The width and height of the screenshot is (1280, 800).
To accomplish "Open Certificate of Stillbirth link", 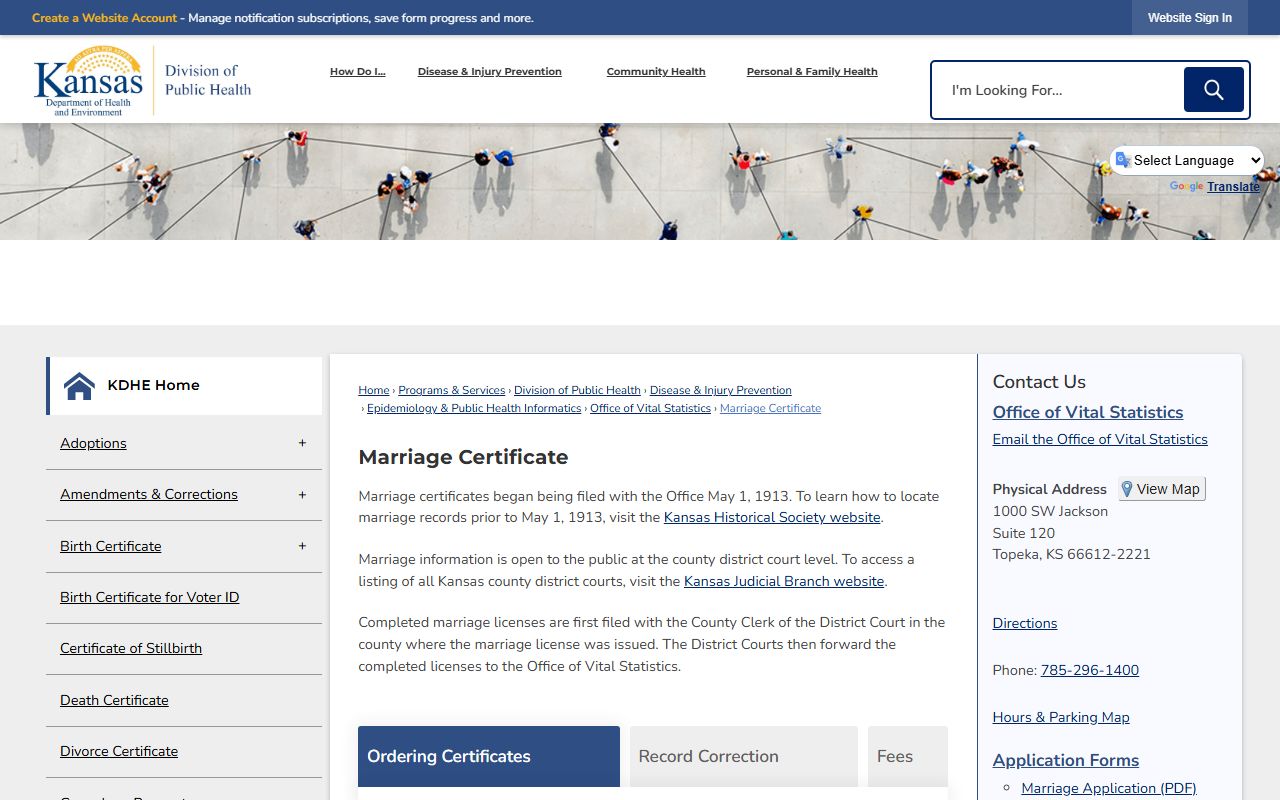I will 131,648.
